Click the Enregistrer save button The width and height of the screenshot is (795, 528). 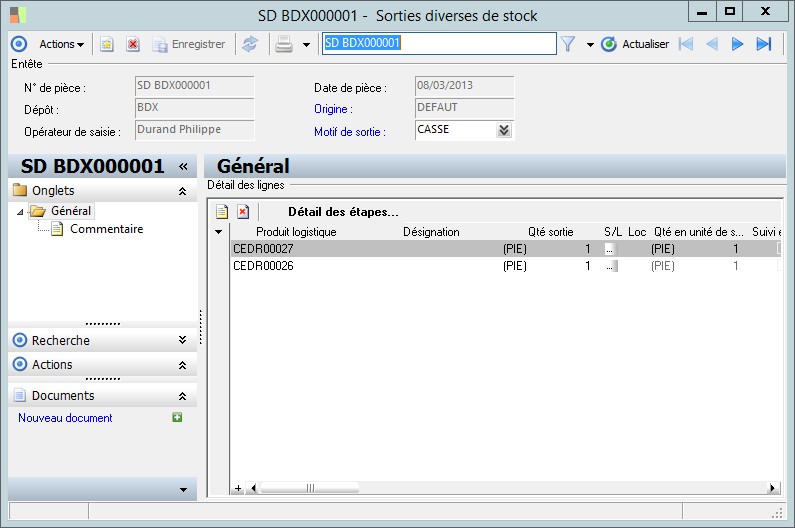189,45
